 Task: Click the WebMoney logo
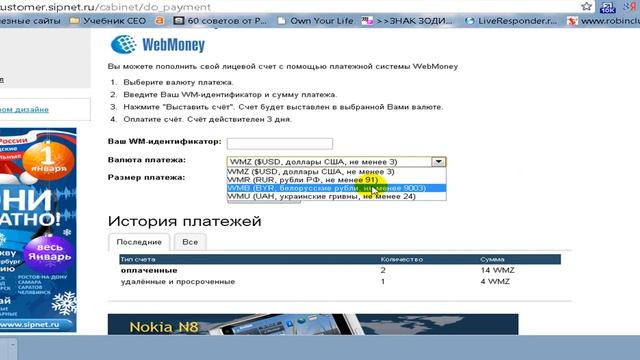tap(158, 44)
